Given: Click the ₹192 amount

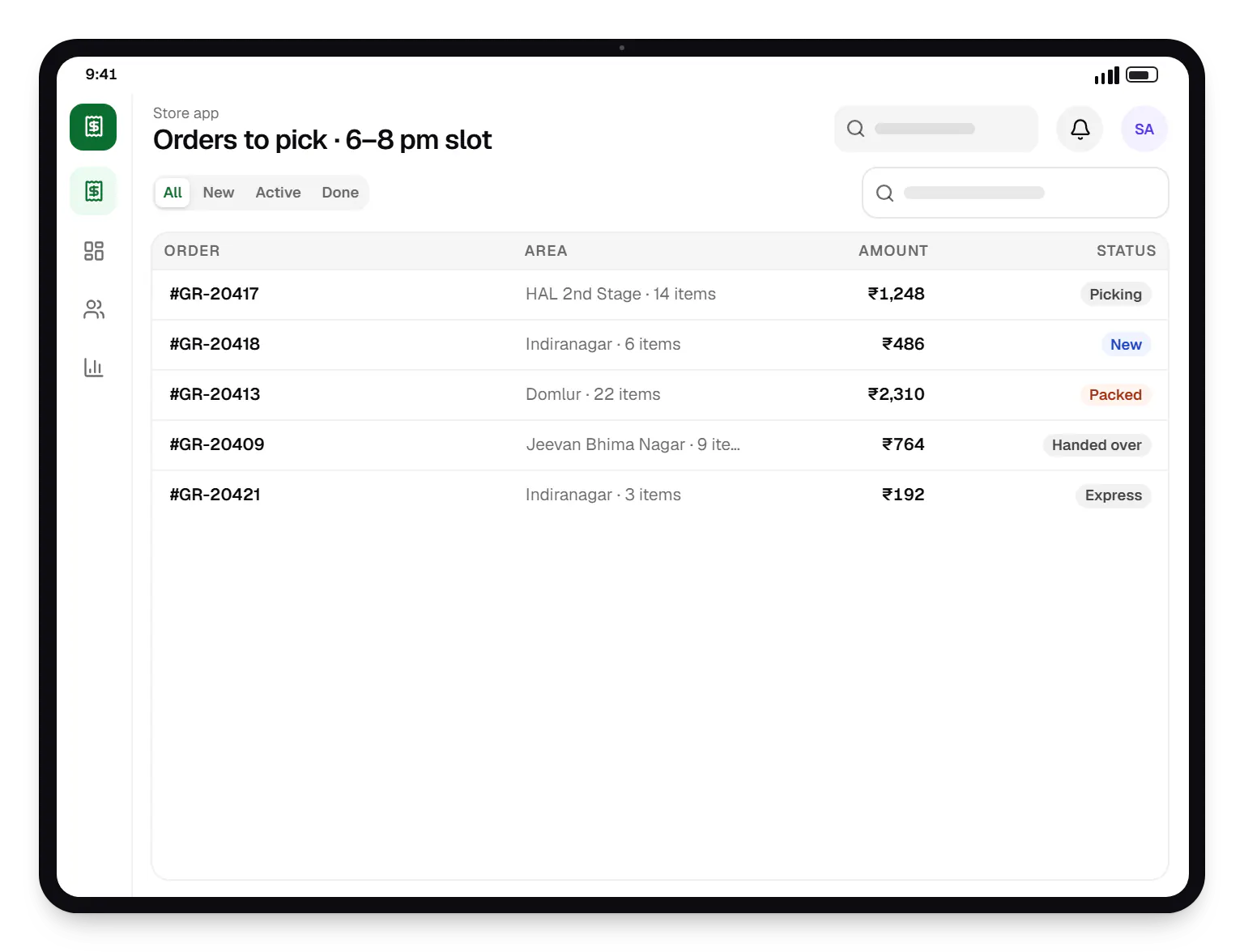Looking at the screenshot, I should pos(903,495).
